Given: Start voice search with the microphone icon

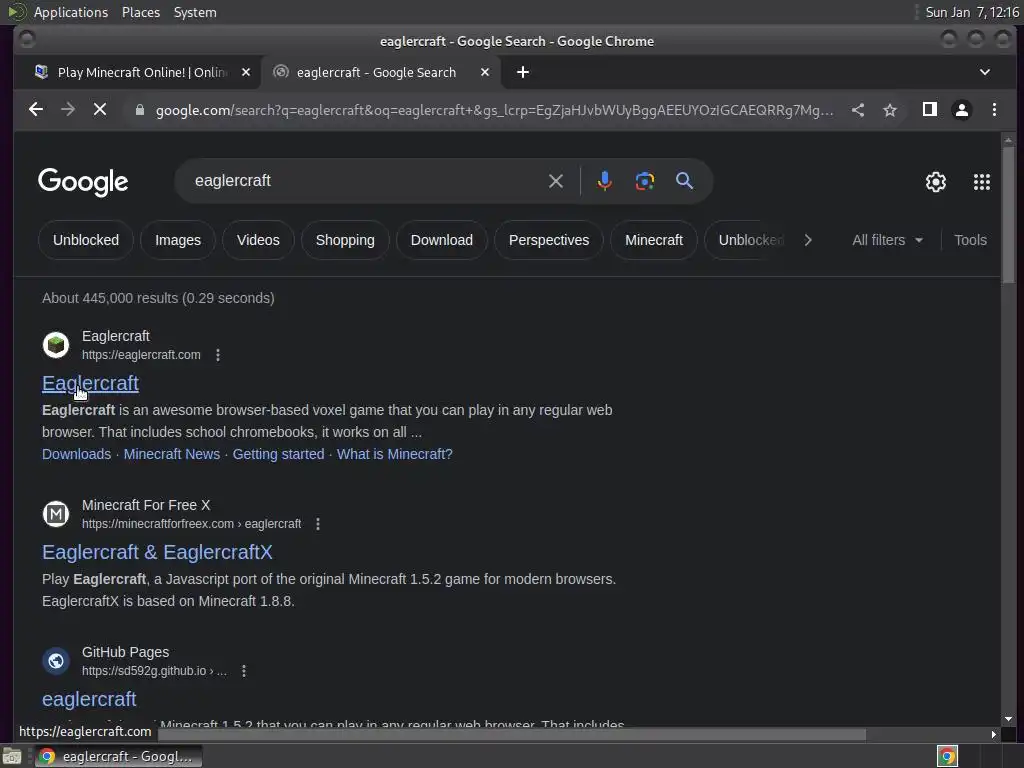Looking at the screenshot, I should (605, 181).
